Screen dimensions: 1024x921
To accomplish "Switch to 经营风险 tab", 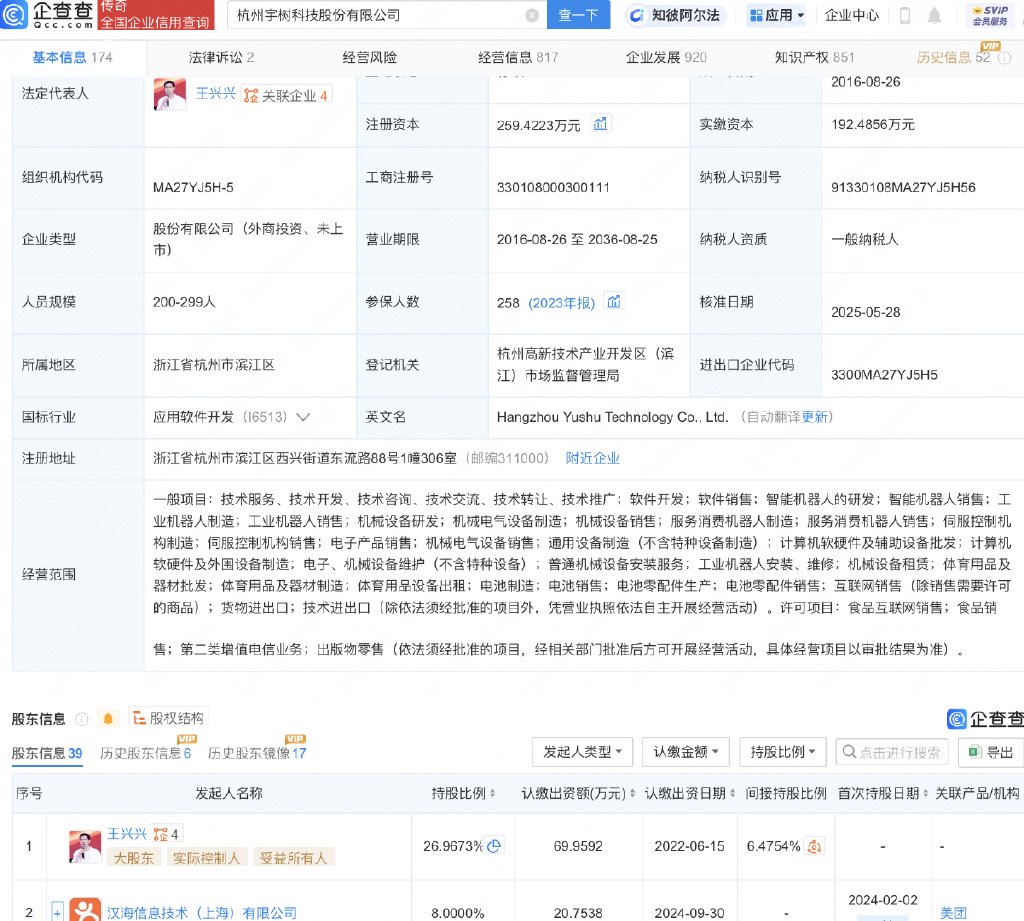I will pyautogui.click(x=370, y=57).
